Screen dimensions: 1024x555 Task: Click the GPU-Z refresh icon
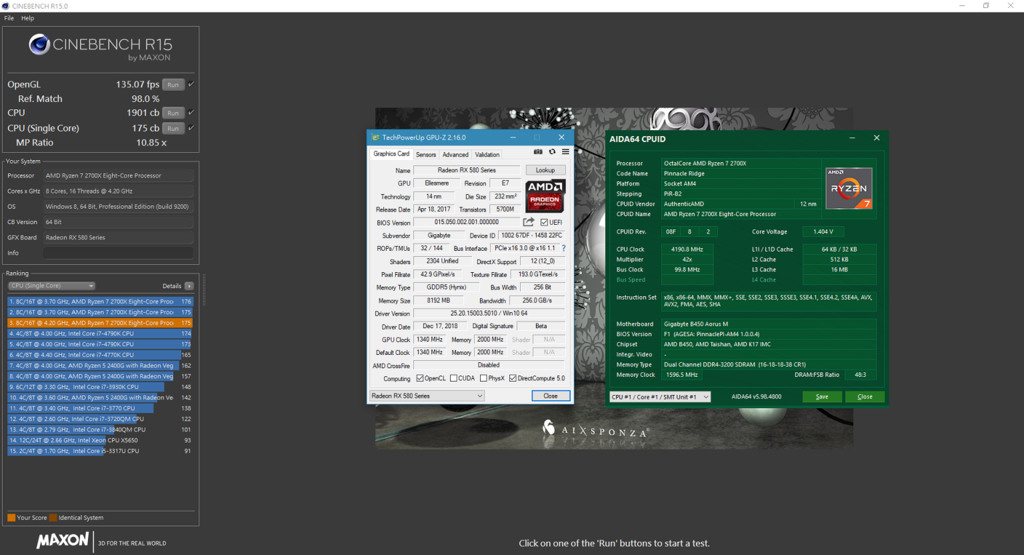pyautogui.click(x=552, y=151)
